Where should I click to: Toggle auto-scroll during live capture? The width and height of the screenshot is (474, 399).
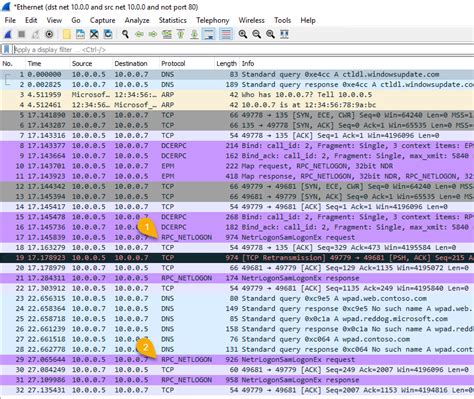[209, 34]
